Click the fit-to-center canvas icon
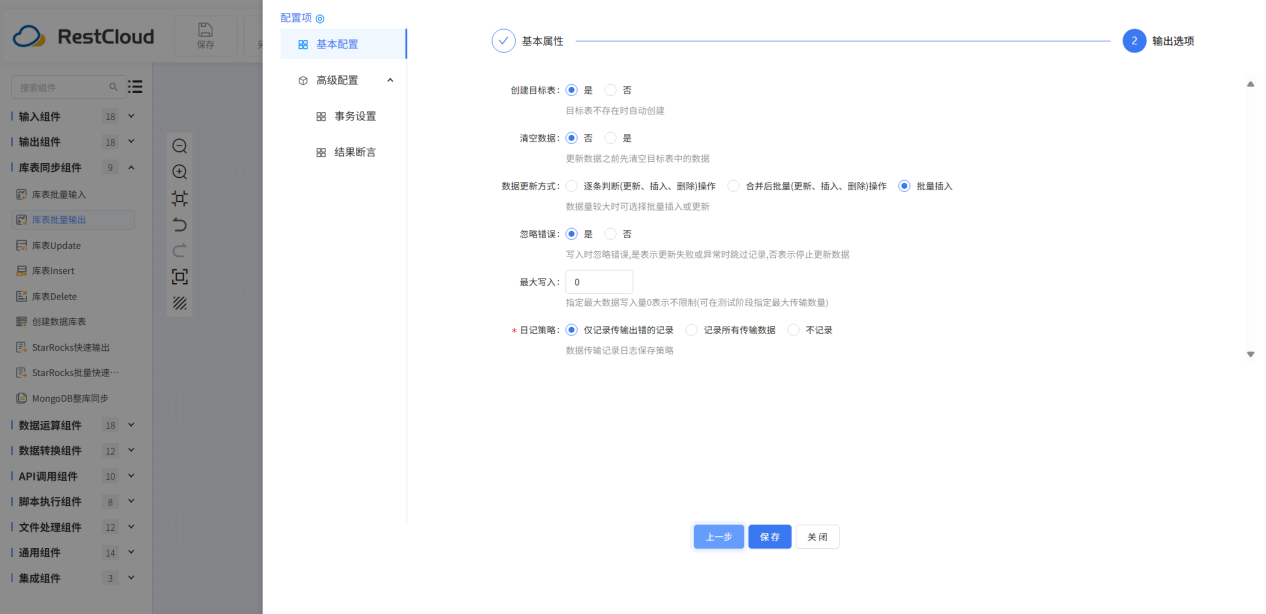This screenshot has width=1266, height=614. pyautogui.click(x=180, y=199)
